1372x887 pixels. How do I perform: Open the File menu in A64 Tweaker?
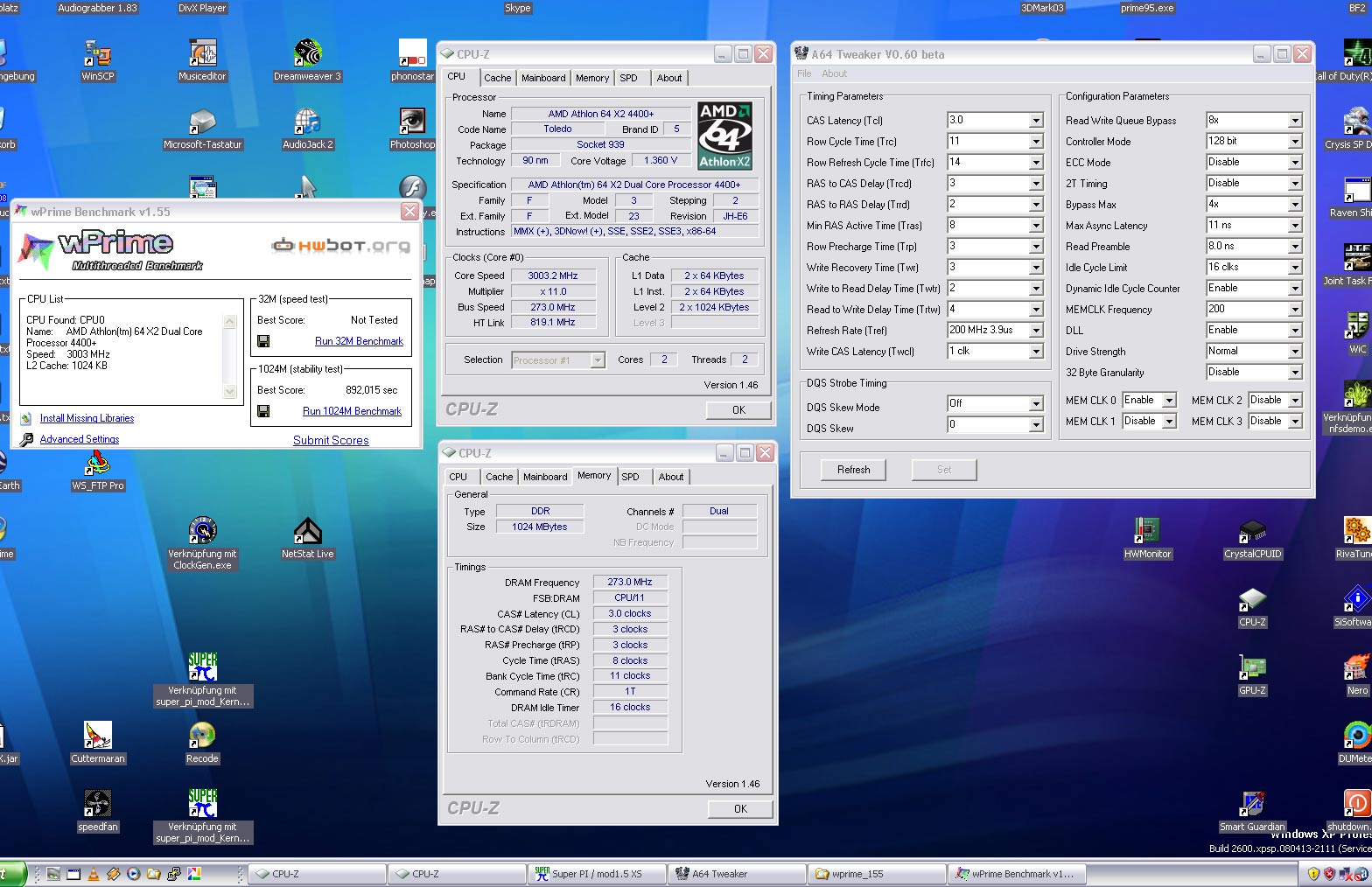pos(804,73)
